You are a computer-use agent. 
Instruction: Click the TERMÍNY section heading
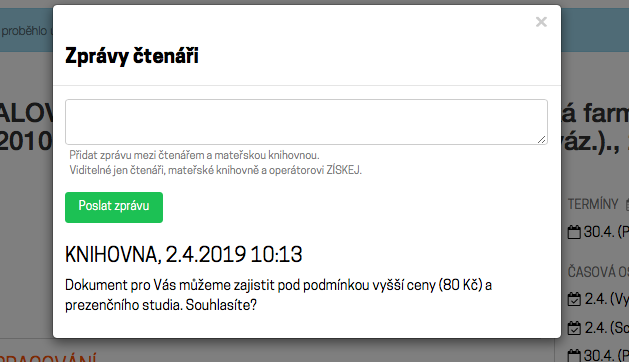click(x=593, y=204)
